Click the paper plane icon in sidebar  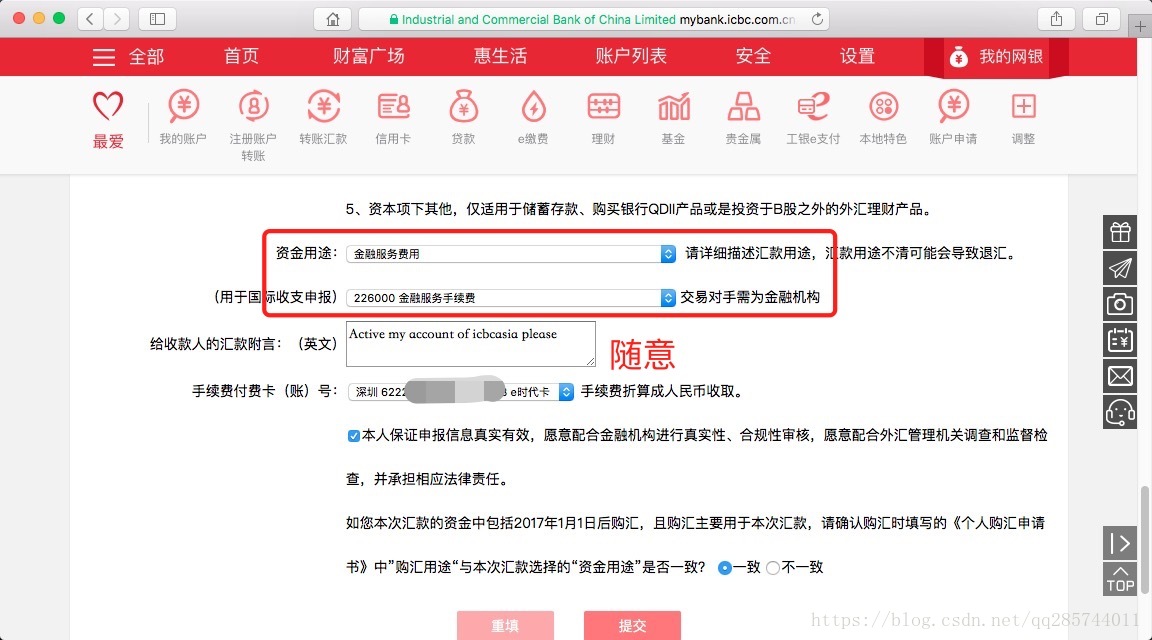tap(1120, 268)
